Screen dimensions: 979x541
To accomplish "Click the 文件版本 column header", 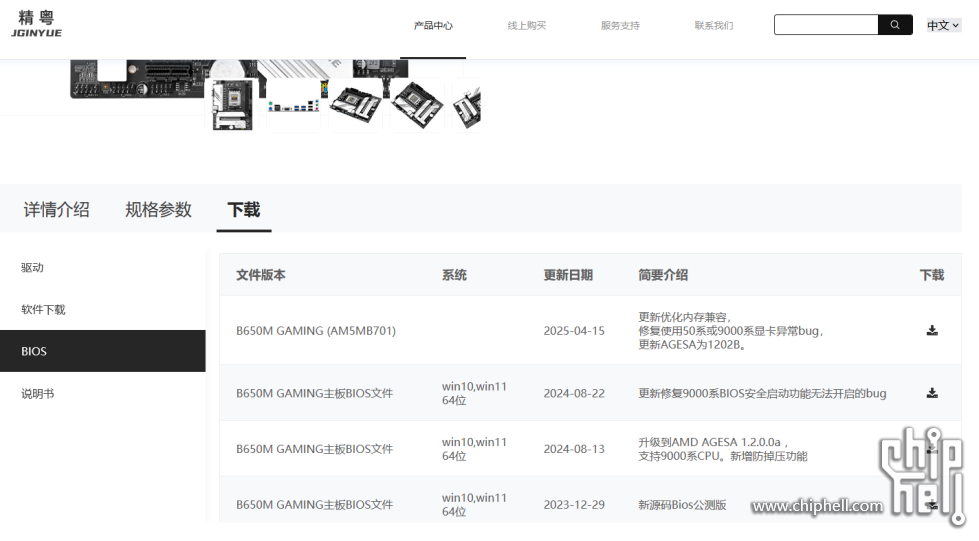I will pos(260,275).
